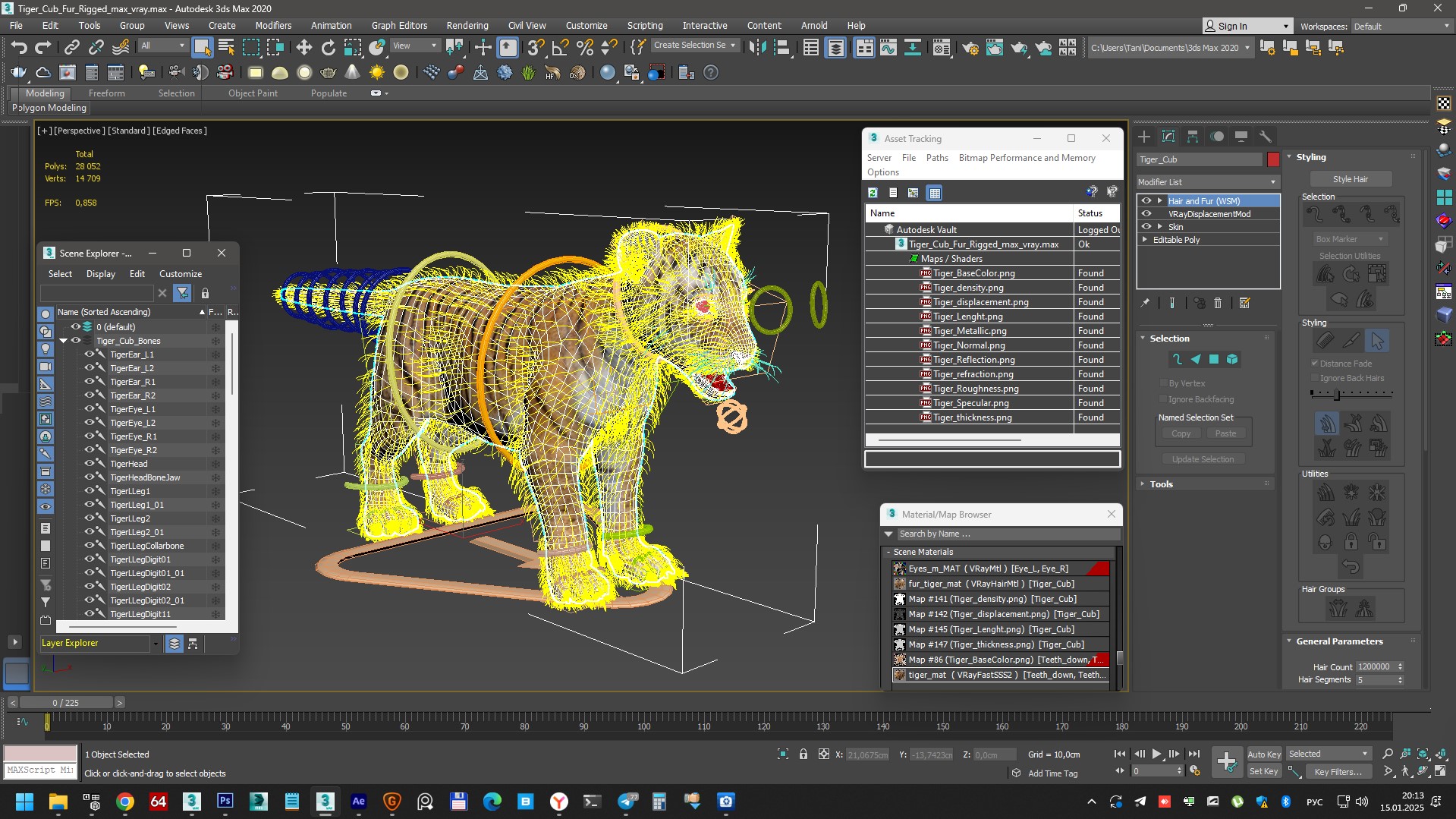Open the Rendering menu
Screen dimensions: 1456x819
pyautogui.click(x=467, y=25)
